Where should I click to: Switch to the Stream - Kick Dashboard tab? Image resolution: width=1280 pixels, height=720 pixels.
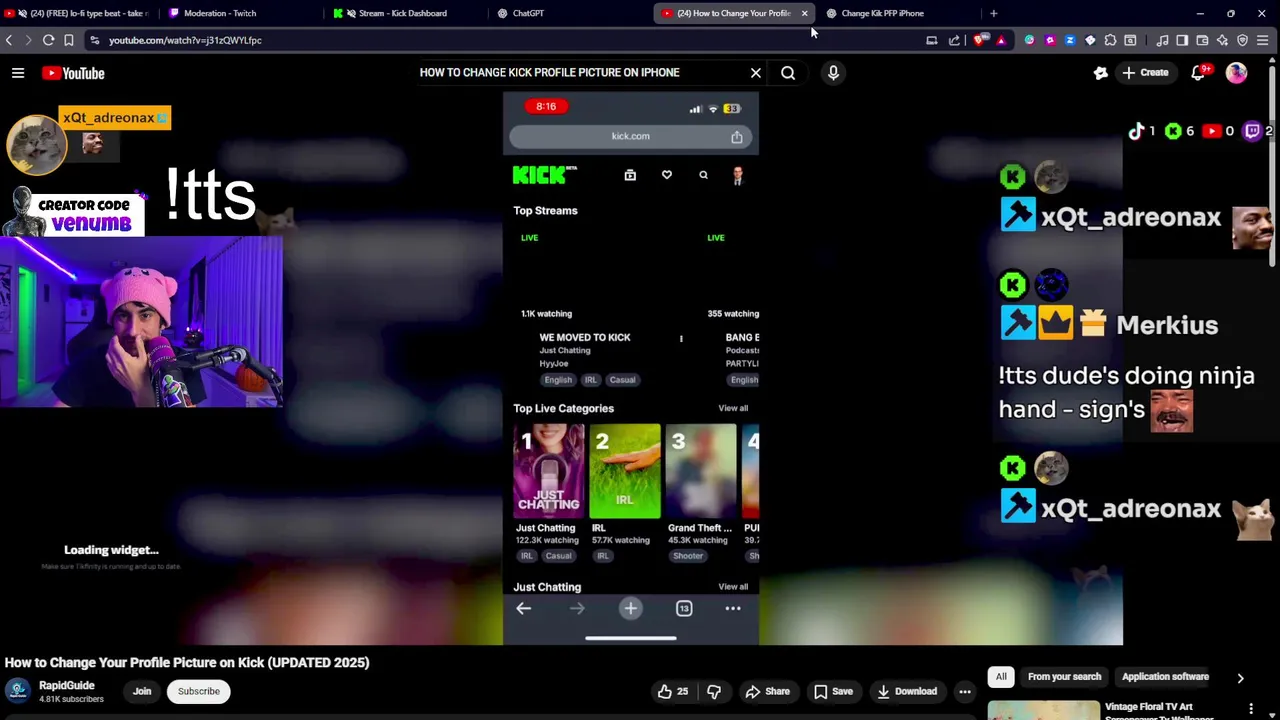pyautogui.click(x=405, y=13)
